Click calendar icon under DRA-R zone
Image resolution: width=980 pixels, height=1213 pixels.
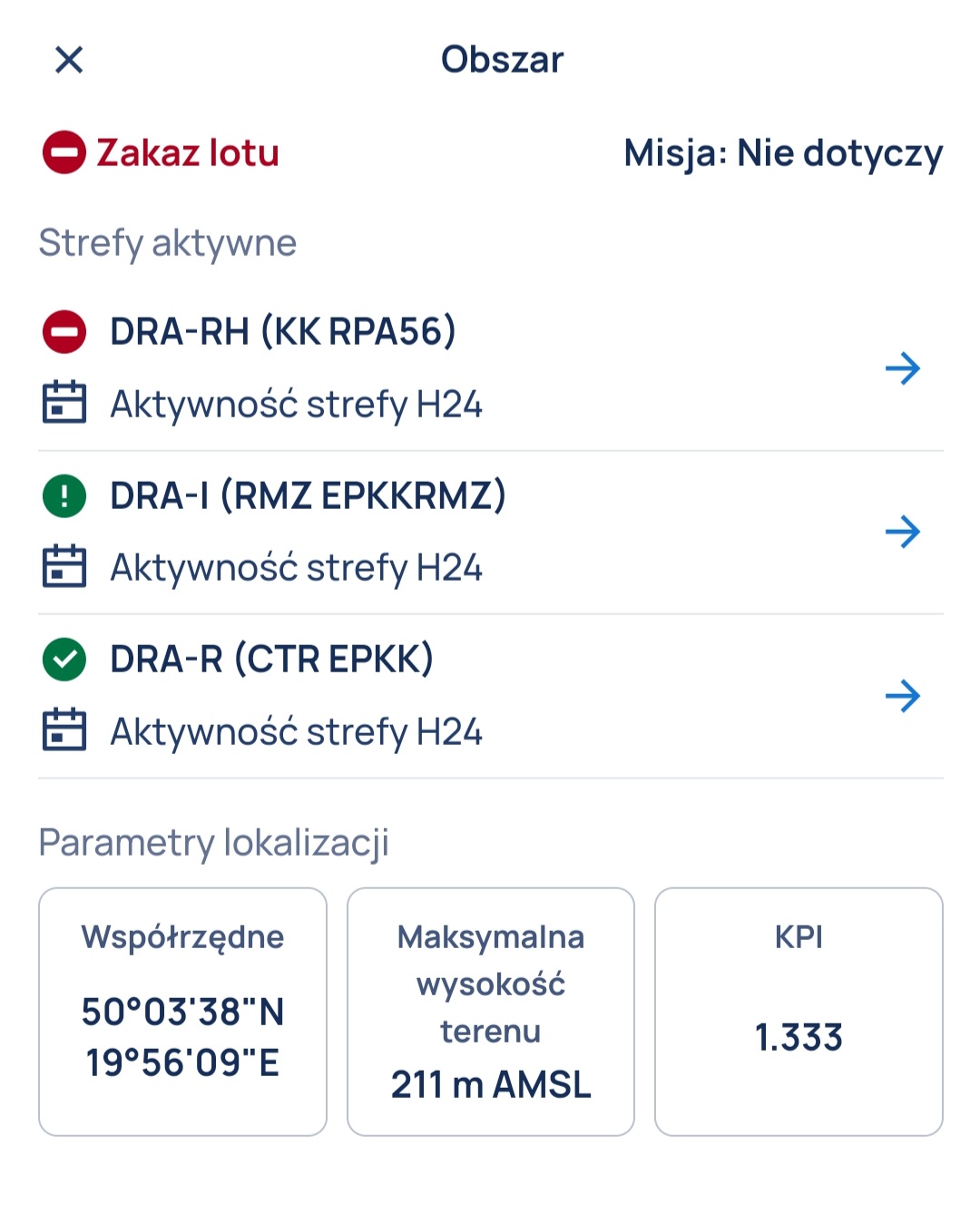[64, 729]
